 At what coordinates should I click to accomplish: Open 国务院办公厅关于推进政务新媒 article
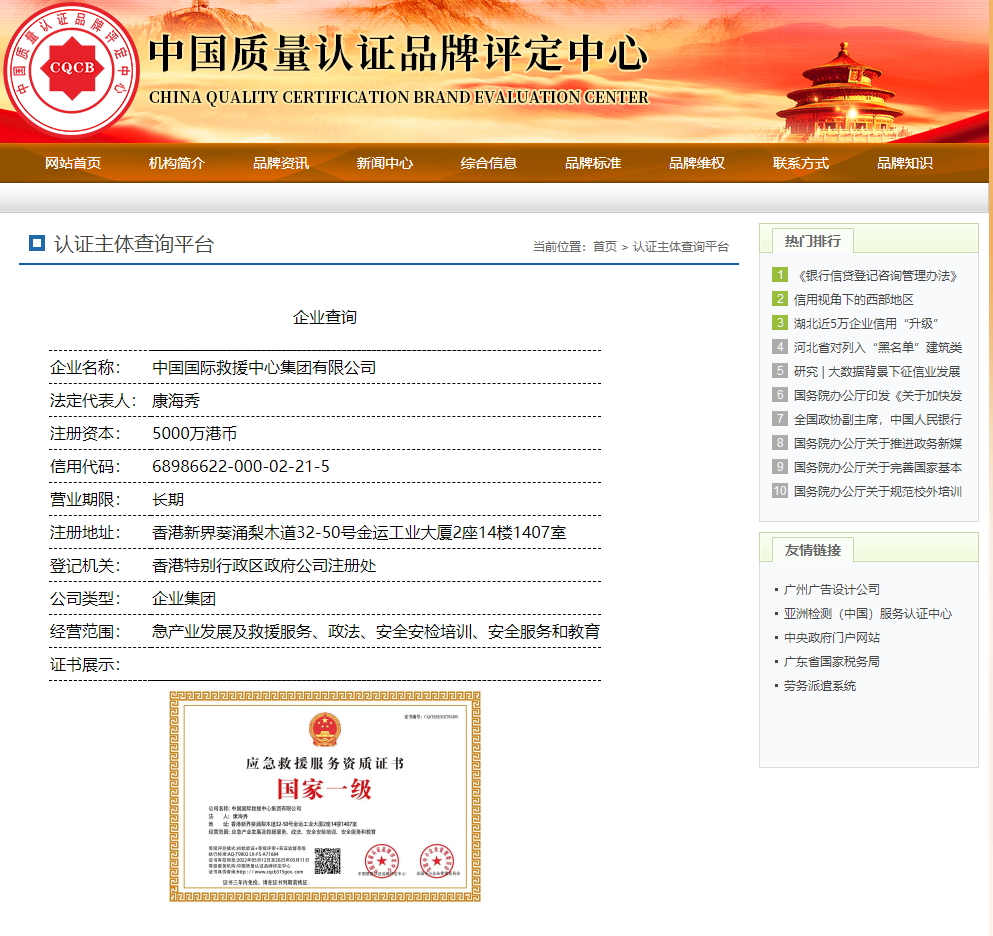click(878, 444)
